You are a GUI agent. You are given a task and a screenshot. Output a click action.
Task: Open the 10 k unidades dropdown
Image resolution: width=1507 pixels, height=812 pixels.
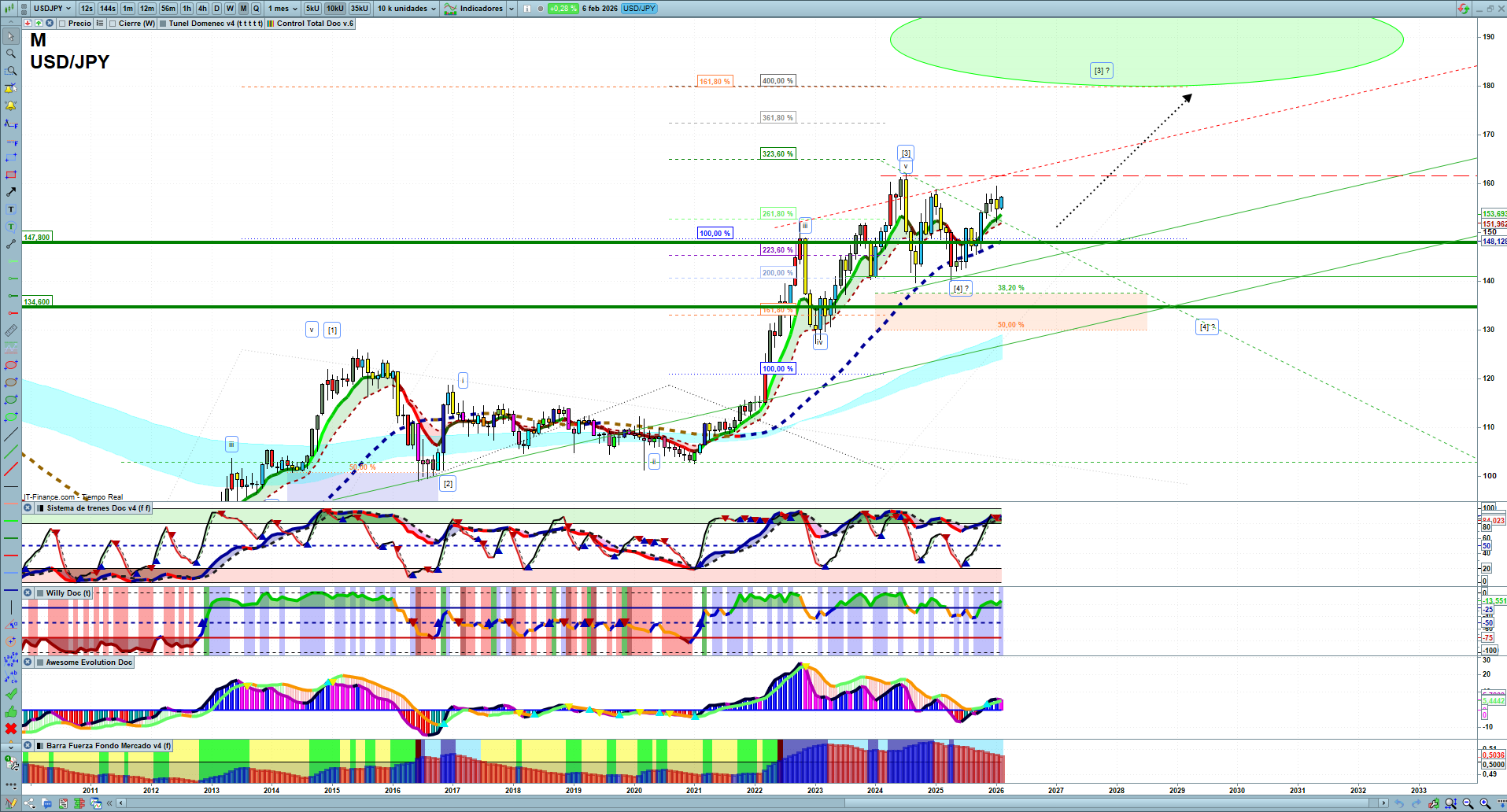pos(406,9)
